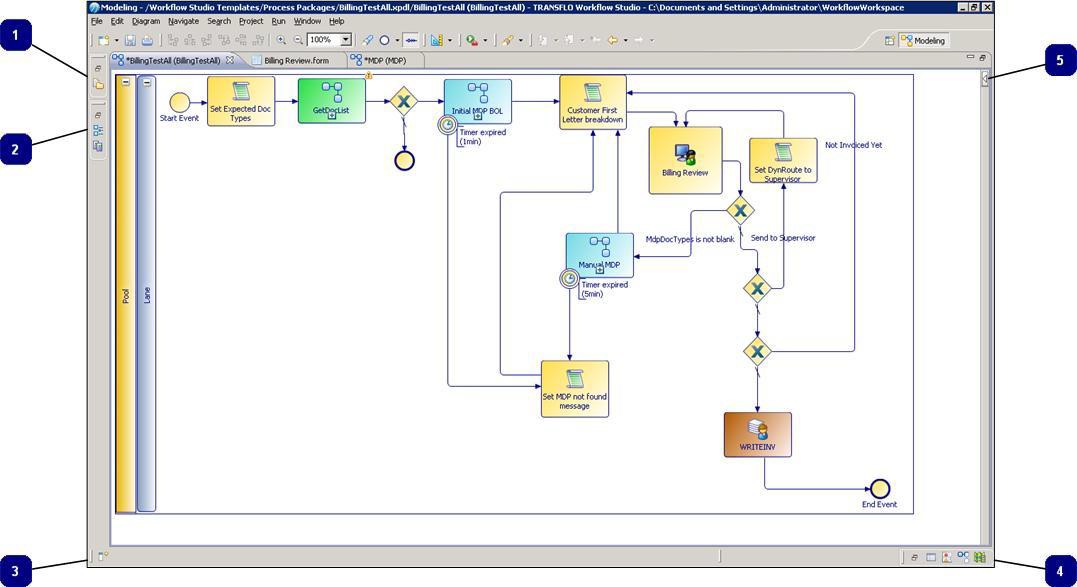Open the New item dropdown arrow in toolbar
This screenshot has width=1077, height=587.
(116, 41)
